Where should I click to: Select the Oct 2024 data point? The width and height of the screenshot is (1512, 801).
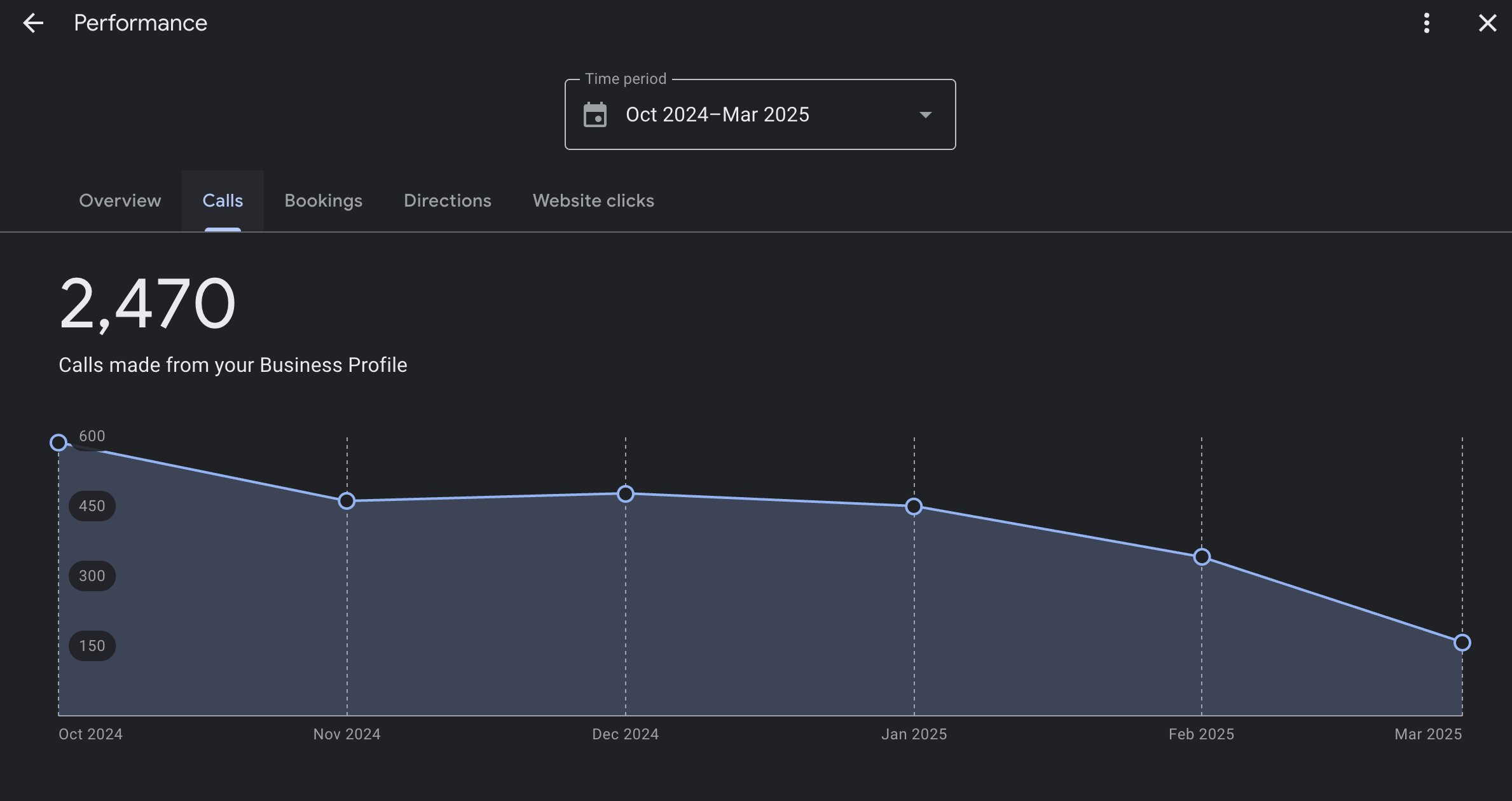pyautogui.click(x=58, y=442)
